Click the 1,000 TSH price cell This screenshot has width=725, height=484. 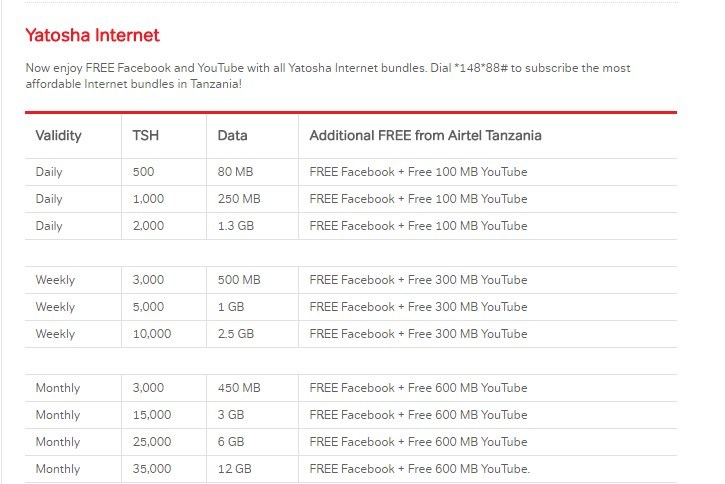pos(147,199)
